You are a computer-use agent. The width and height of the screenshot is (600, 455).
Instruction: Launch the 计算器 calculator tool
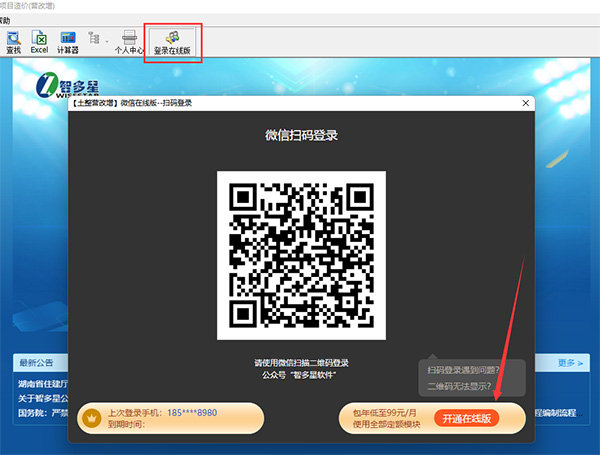tap(69, 42)
